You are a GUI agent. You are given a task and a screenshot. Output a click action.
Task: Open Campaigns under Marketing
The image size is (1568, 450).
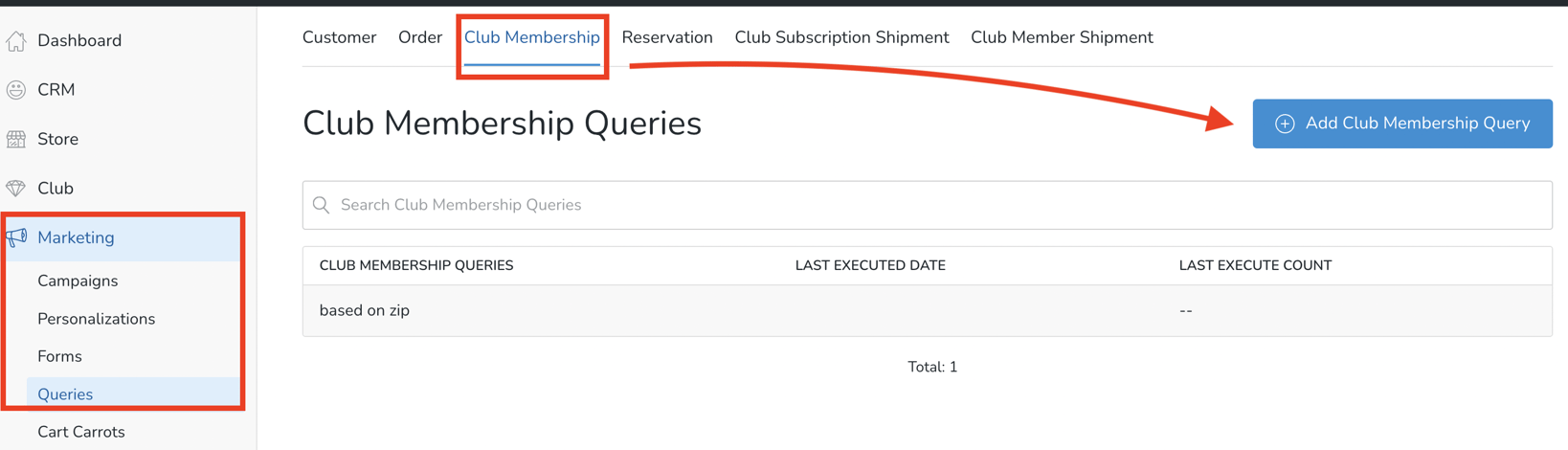tap(78, 281)
